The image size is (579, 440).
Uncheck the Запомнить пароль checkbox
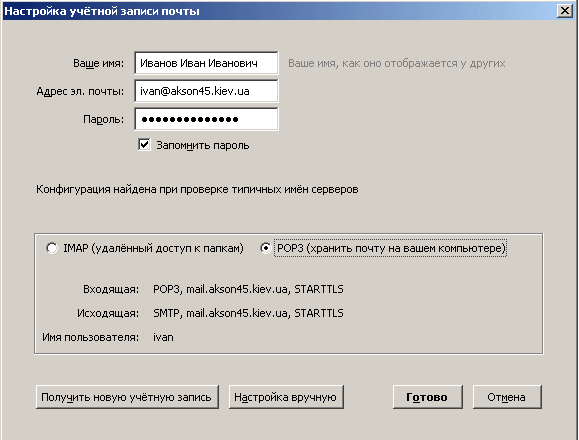[x=144, y=145]
